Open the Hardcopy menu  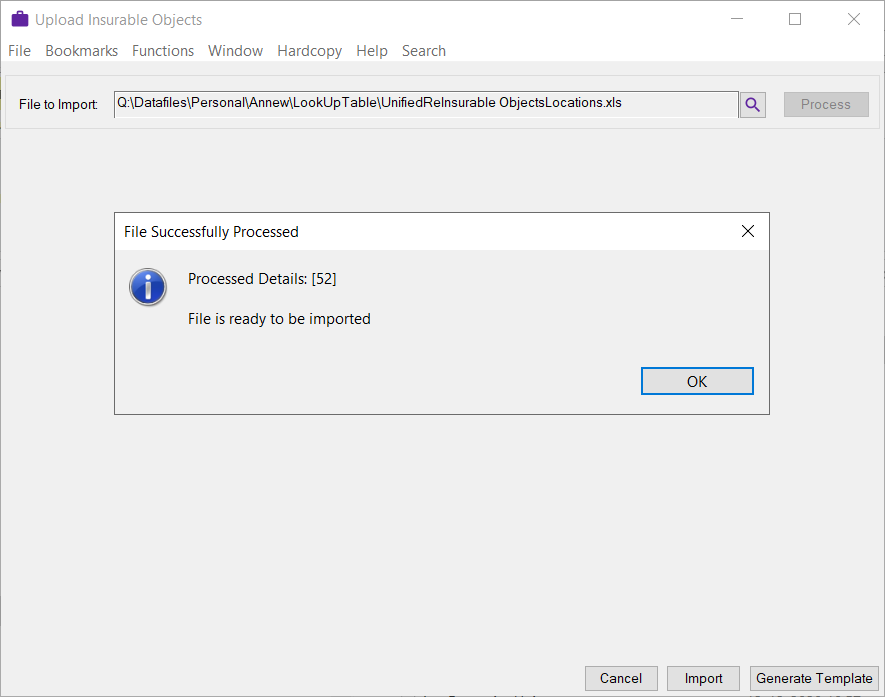[x=309, y=51]
